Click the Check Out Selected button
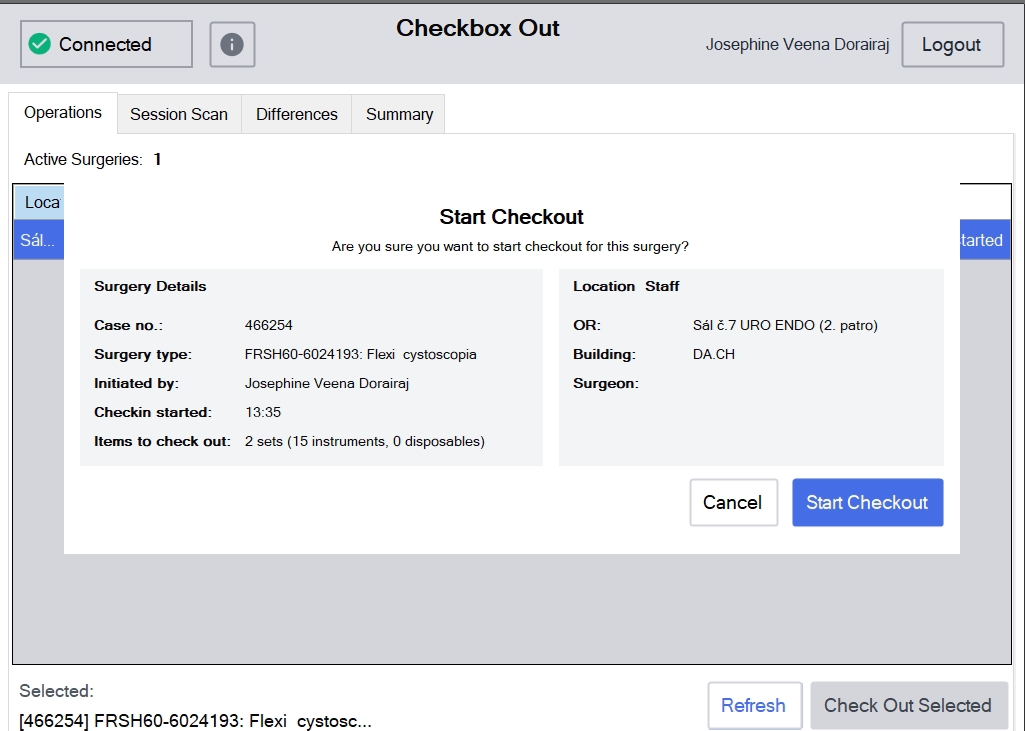The width and height of the screenshot is (1025, 731). (x=909, y=706)
